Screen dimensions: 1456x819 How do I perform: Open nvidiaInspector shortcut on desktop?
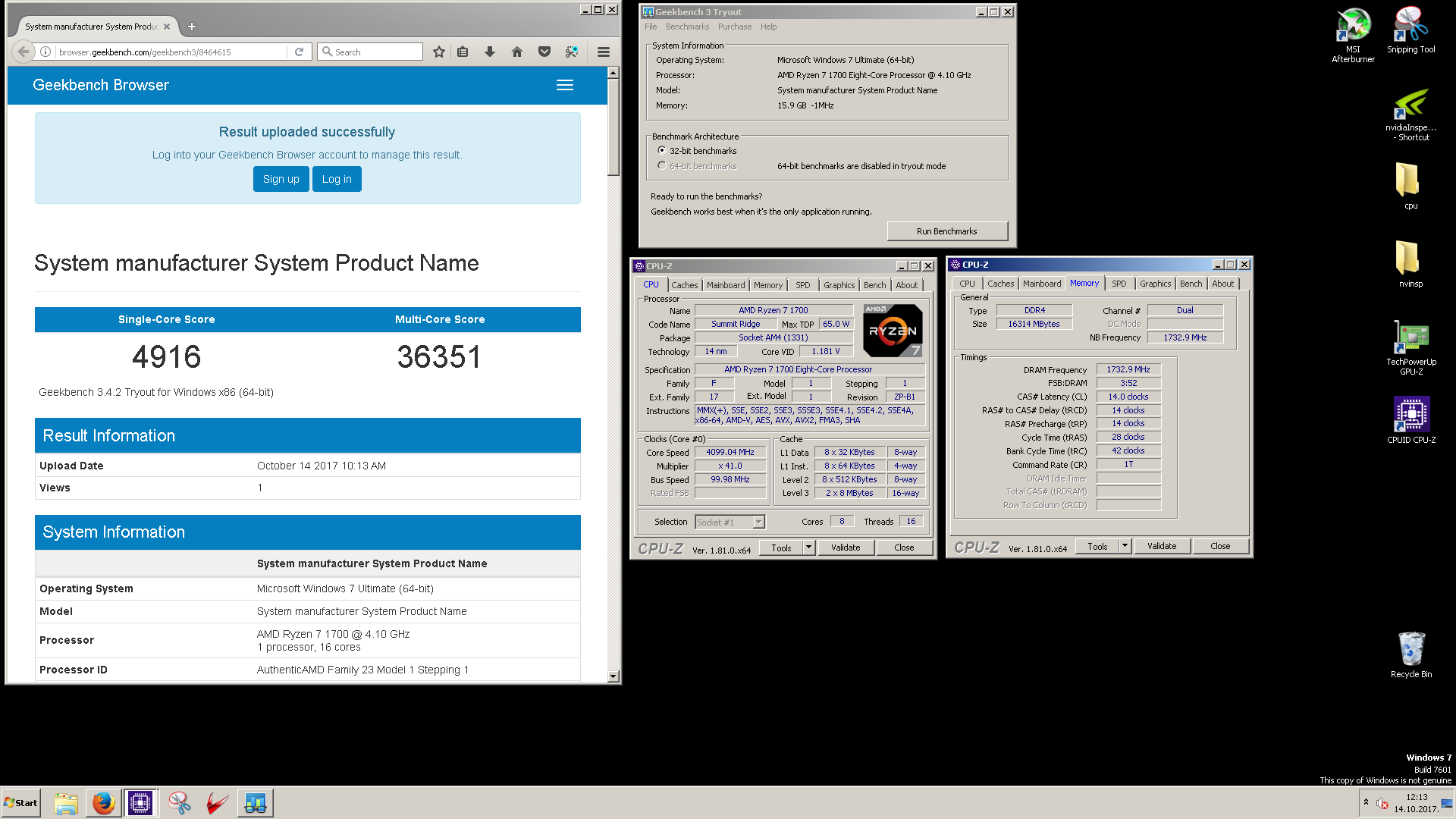(x=1410, y=115)
